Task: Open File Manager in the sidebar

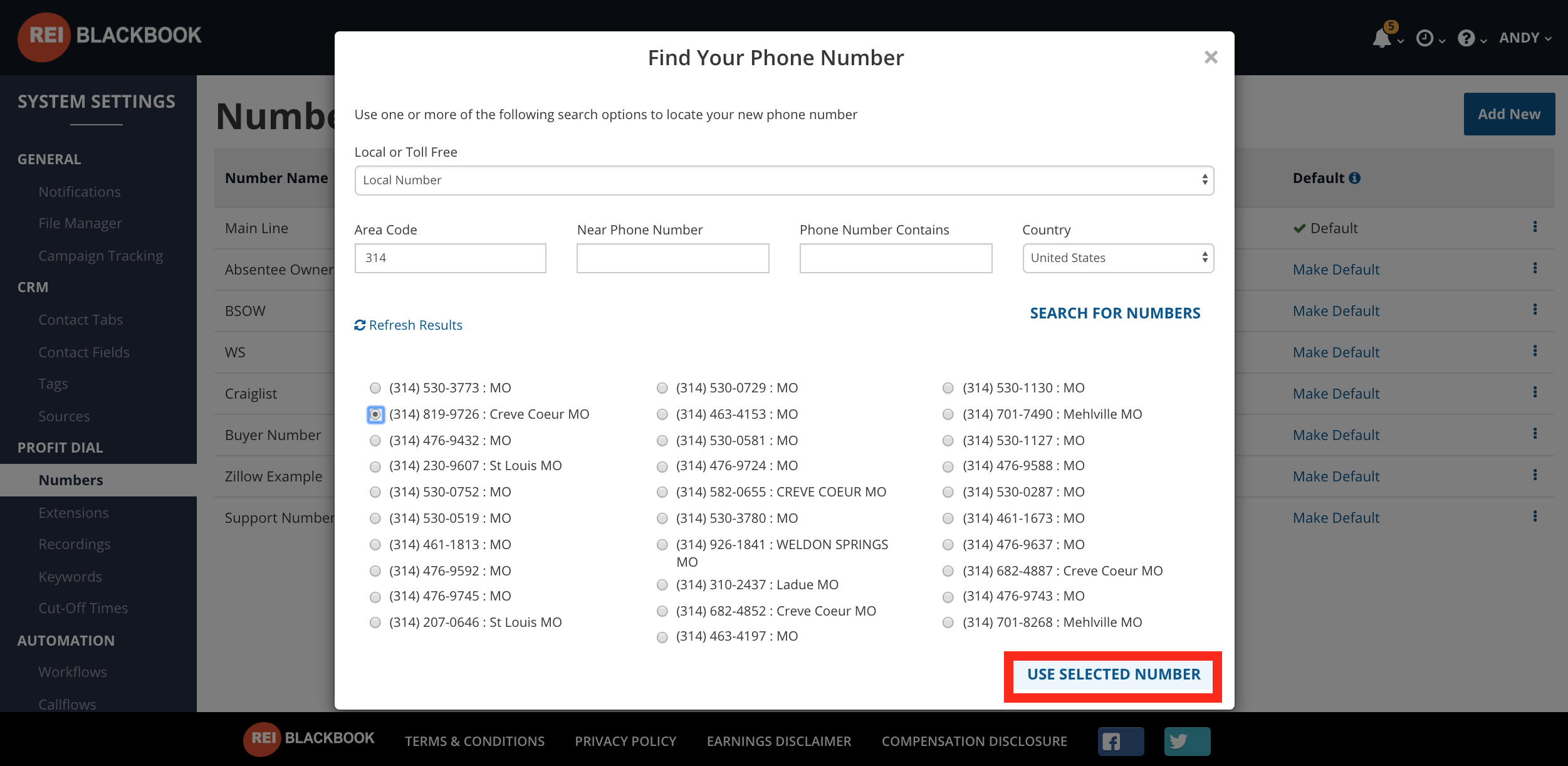Action: click(80, 223)
